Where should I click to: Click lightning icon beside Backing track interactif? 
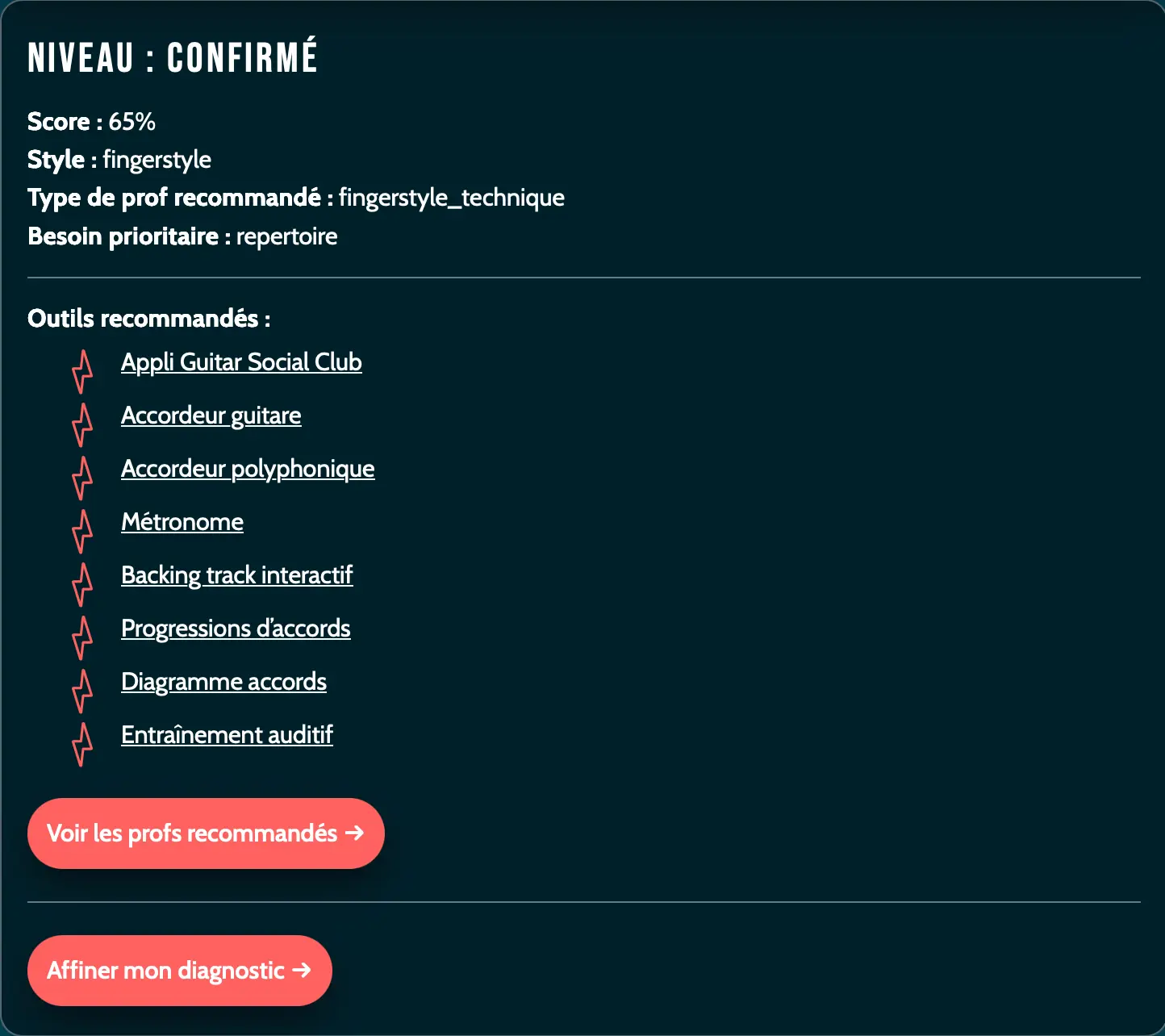[x=82, y=584]
